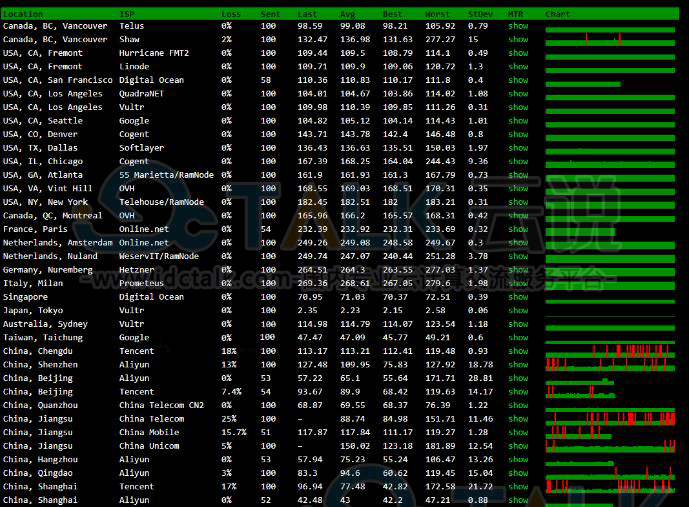The width and height of the screenshot is (690, 507).
Task: Click 'China, Quanzhou' location cell
Action: (x=40, y=405)
